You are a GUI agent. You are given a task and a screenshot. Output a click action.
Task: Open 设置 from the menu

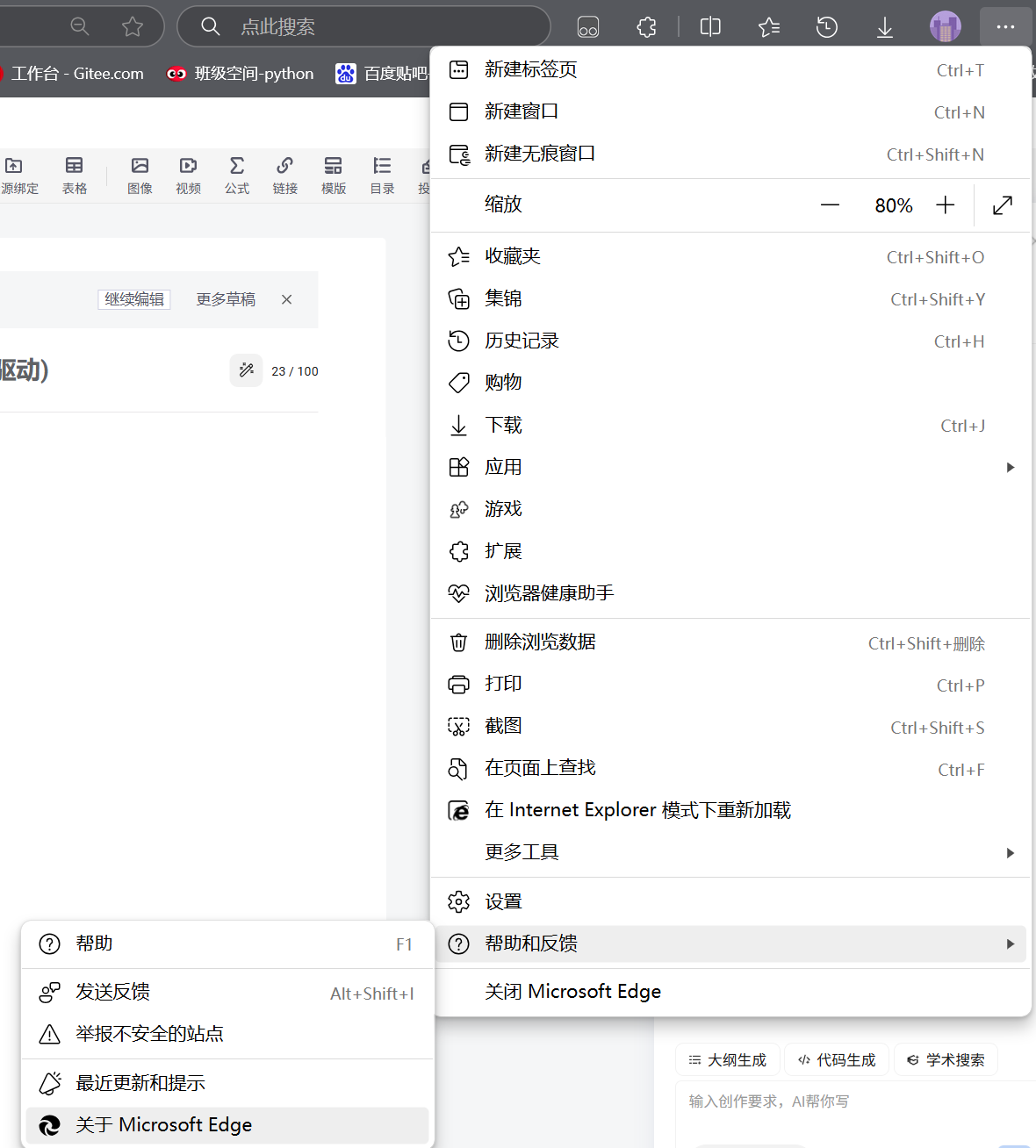[730, 902]
